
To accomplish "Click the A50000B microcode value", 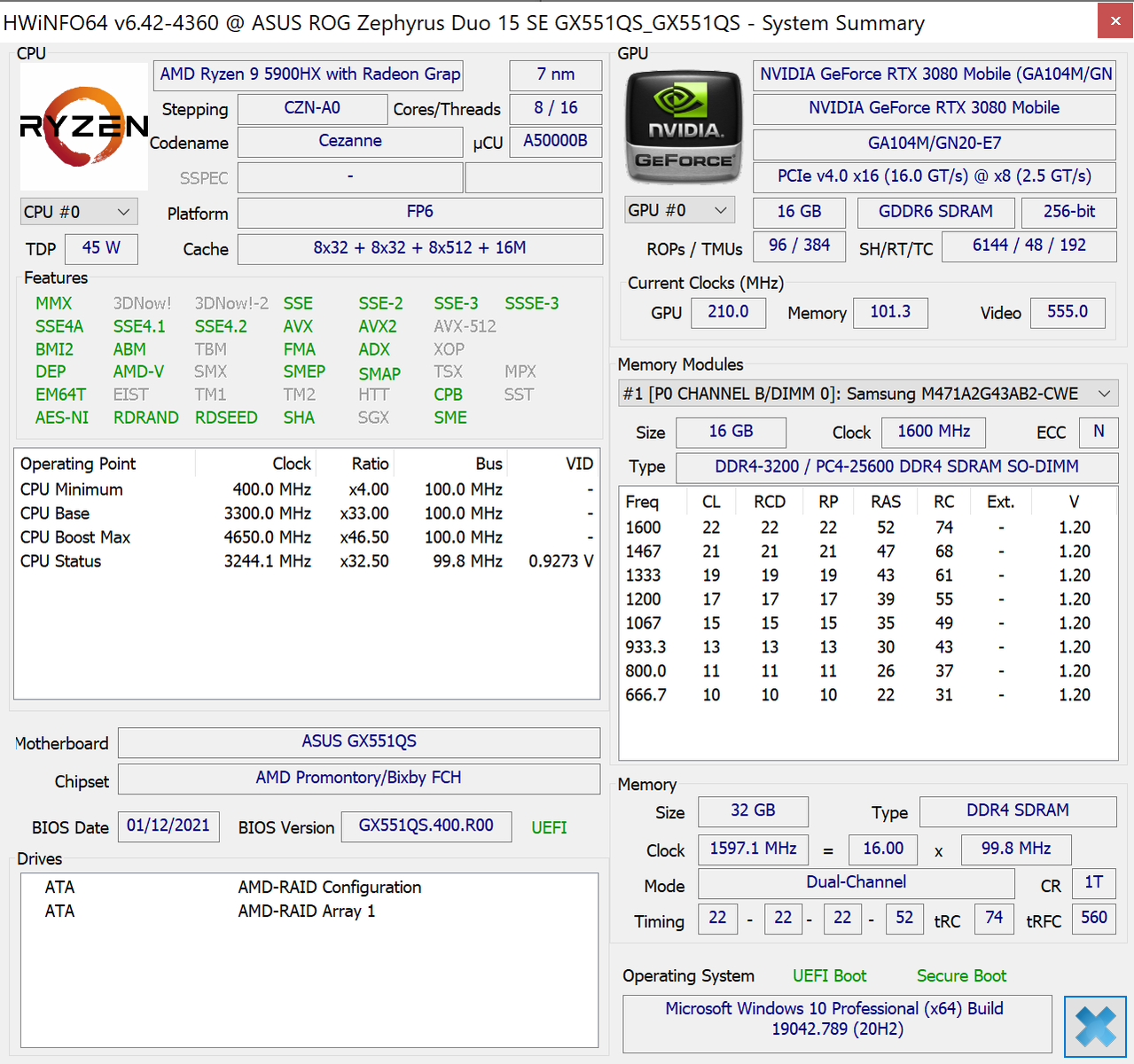I will tap(556, 141).
